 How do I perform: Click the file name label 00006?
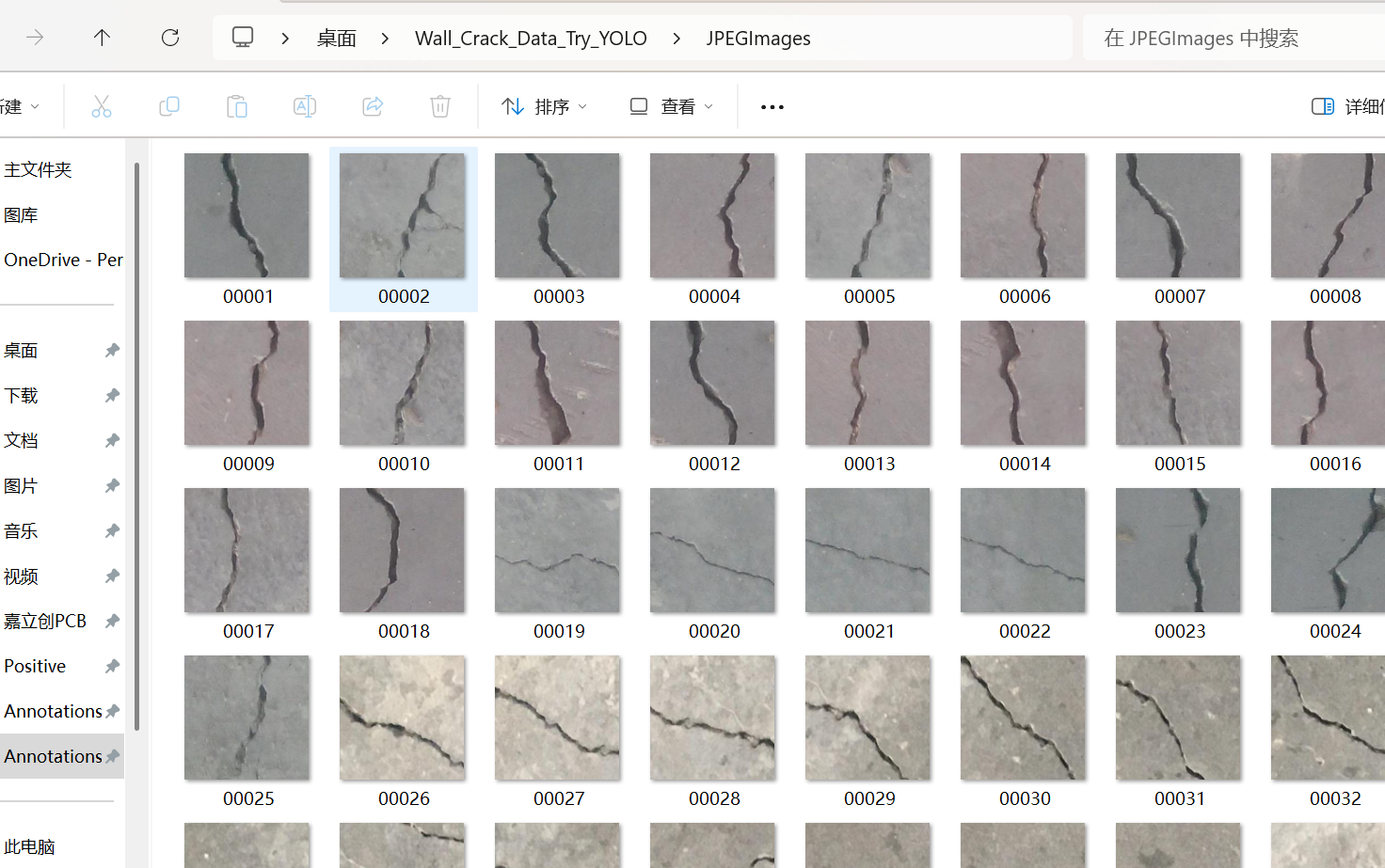point(1025,296)
